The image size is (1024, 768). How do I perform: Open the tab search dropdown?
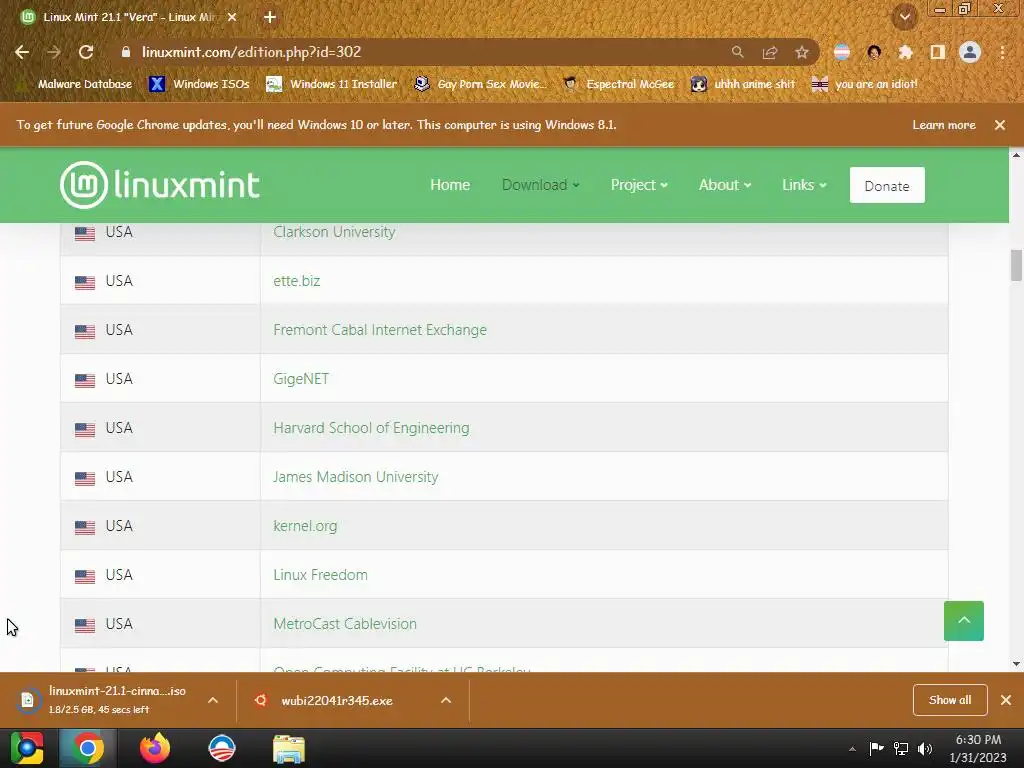905,17
